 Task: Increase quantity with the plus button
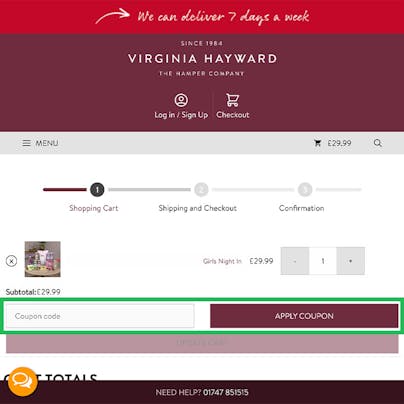click(x=350, y=261)
